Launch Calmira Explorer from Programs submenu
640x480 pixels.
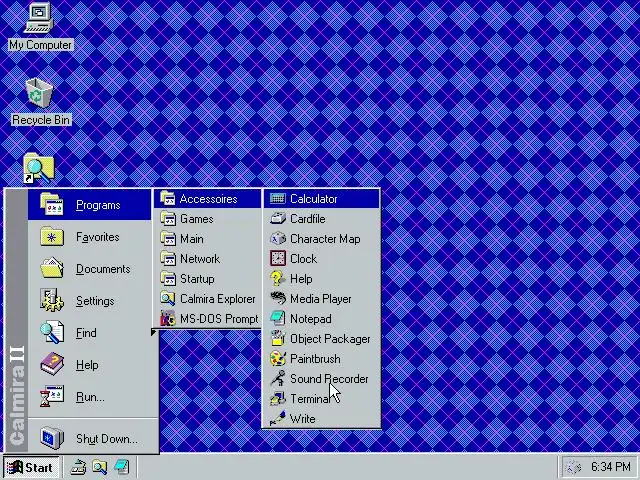click(x=208, y=299)
